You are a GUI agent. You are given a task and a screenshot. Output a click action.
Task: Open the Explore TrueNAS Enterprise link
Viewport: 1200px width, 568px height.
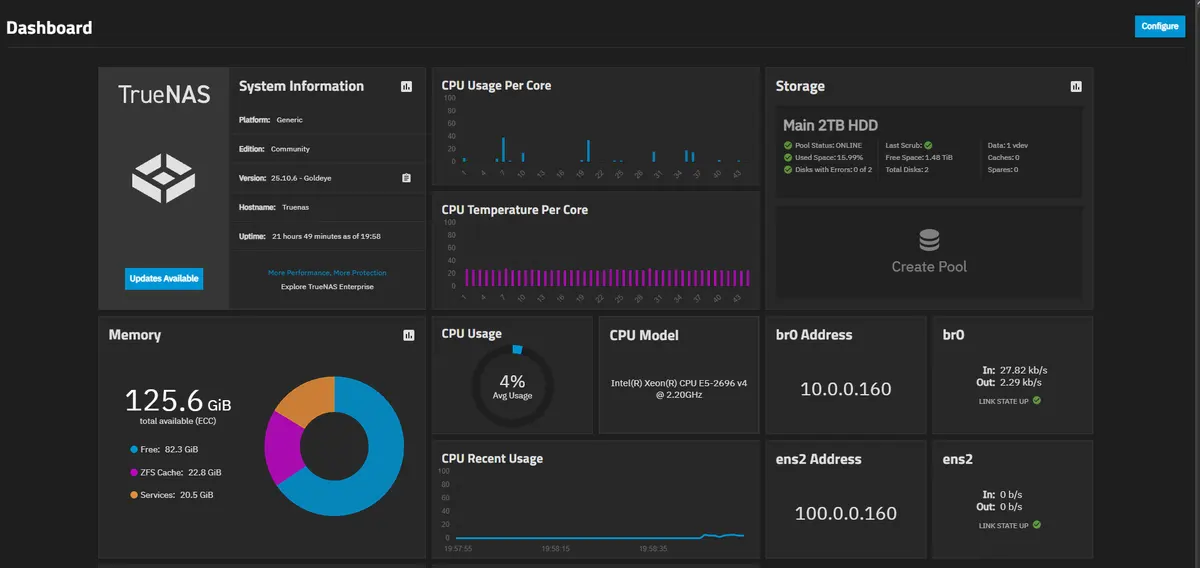pos(327,287)
